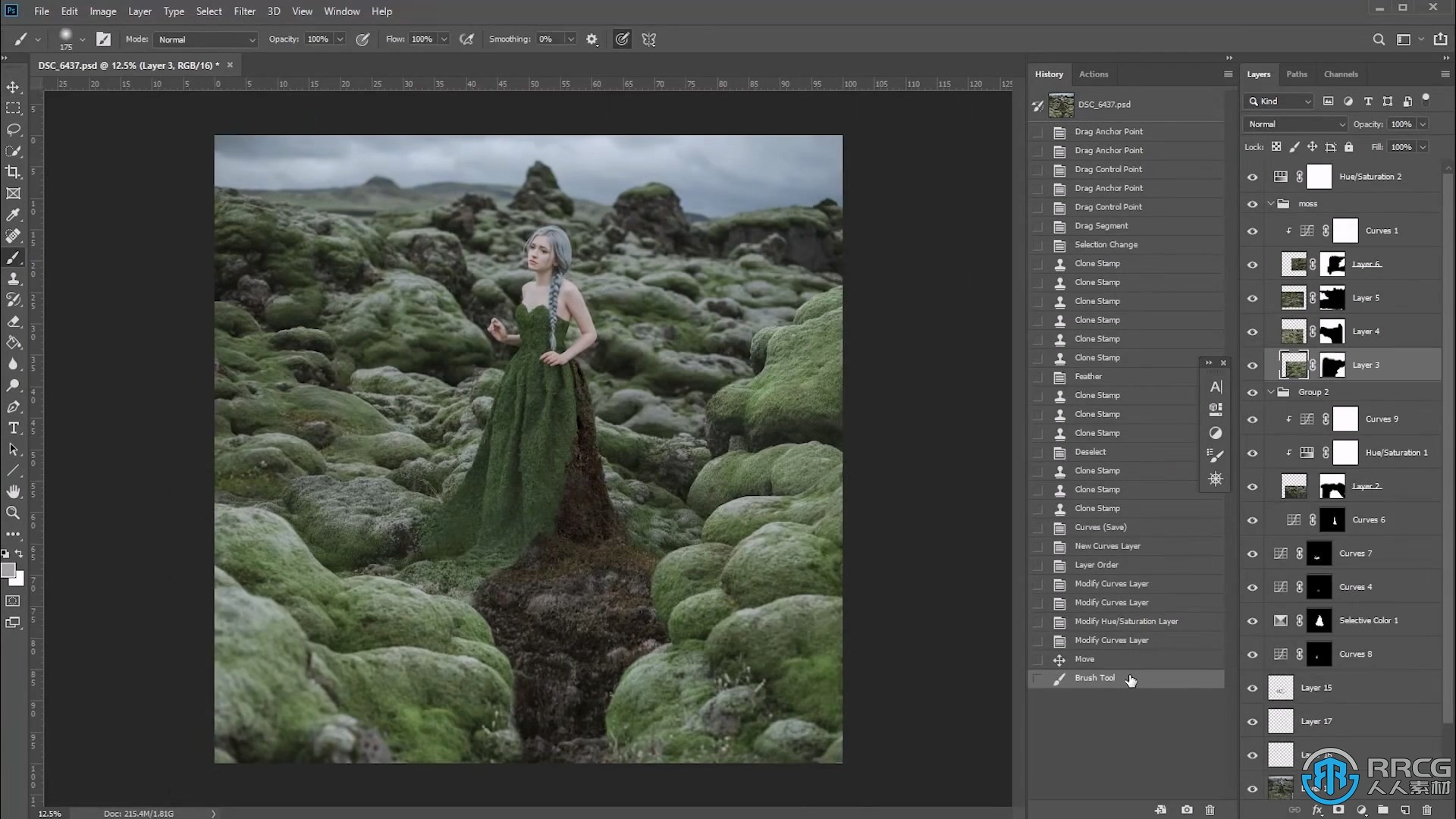Open the brush preset picker preview

tap(66, 38)
